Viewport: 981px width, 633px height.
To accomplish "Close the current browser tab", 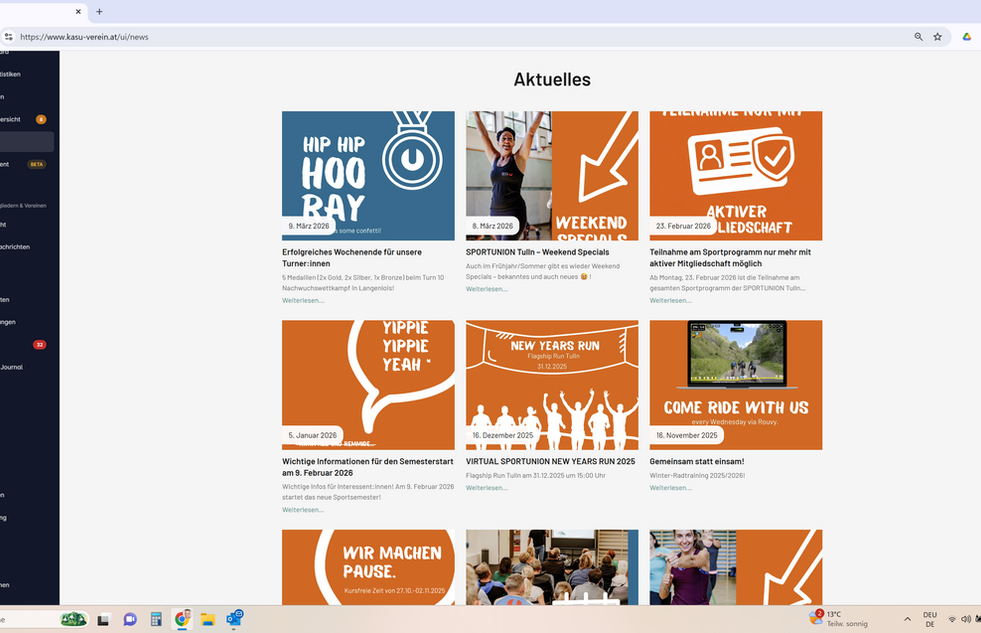I will pos(78,11).
